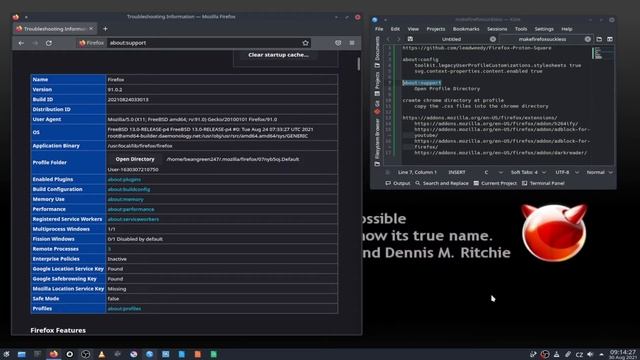Open Kate Help menu
Viewport: 640px width, 360px height.
pyautogui.click(x=567, y=29)
